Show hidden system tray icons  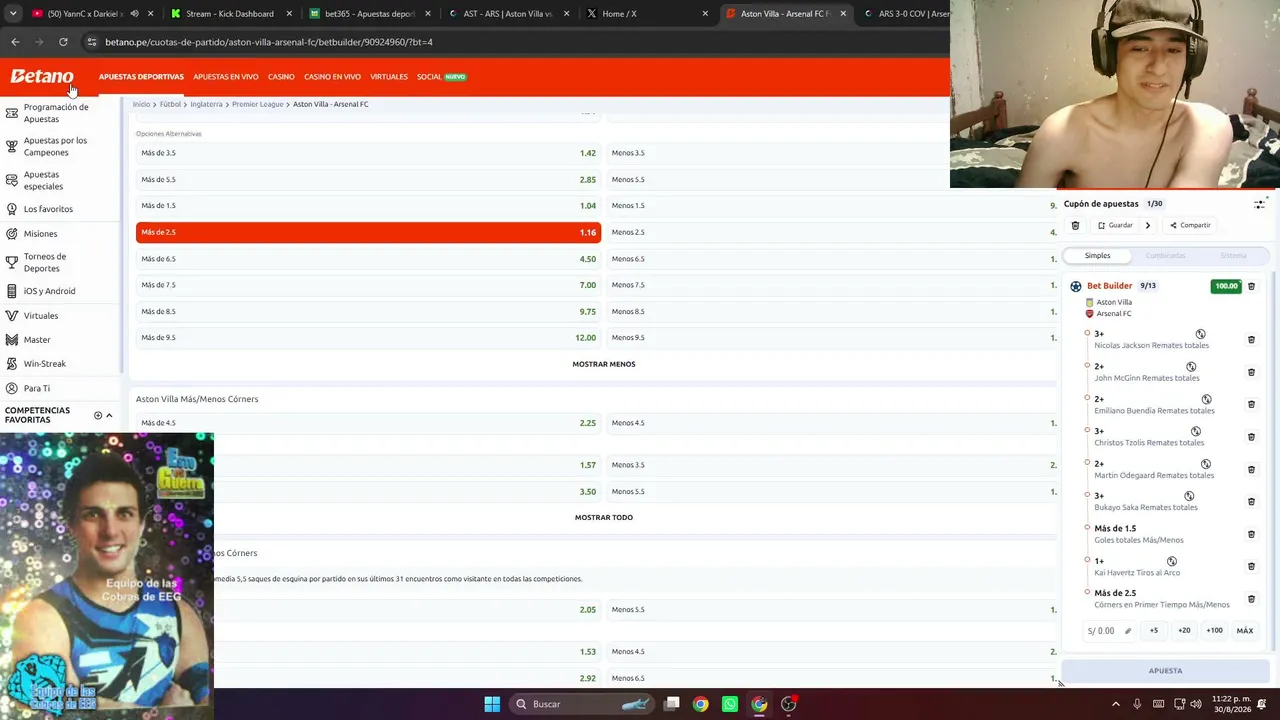(1116, 704)
